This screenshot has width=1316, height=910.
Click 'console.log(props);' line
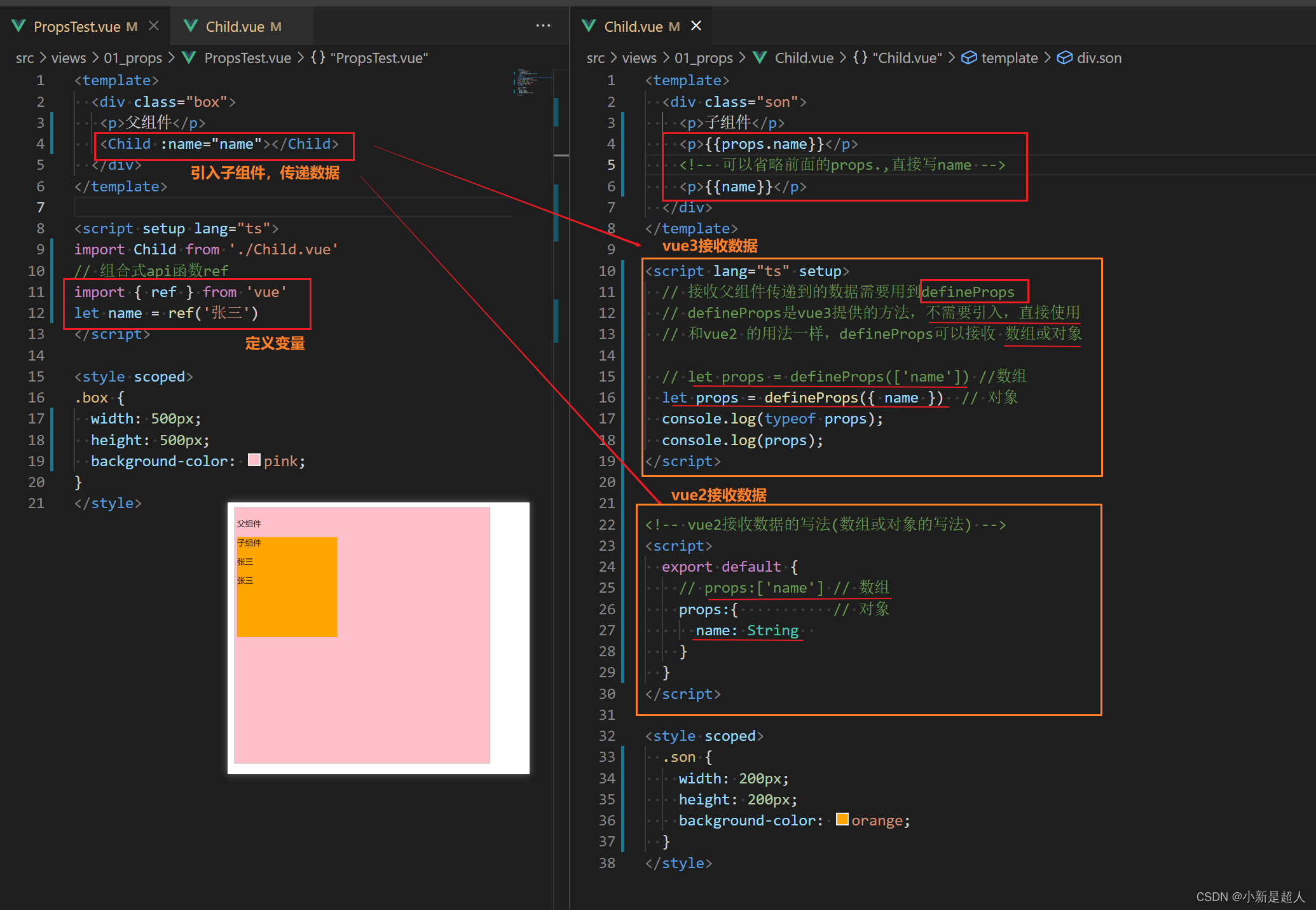click(743, 440)
